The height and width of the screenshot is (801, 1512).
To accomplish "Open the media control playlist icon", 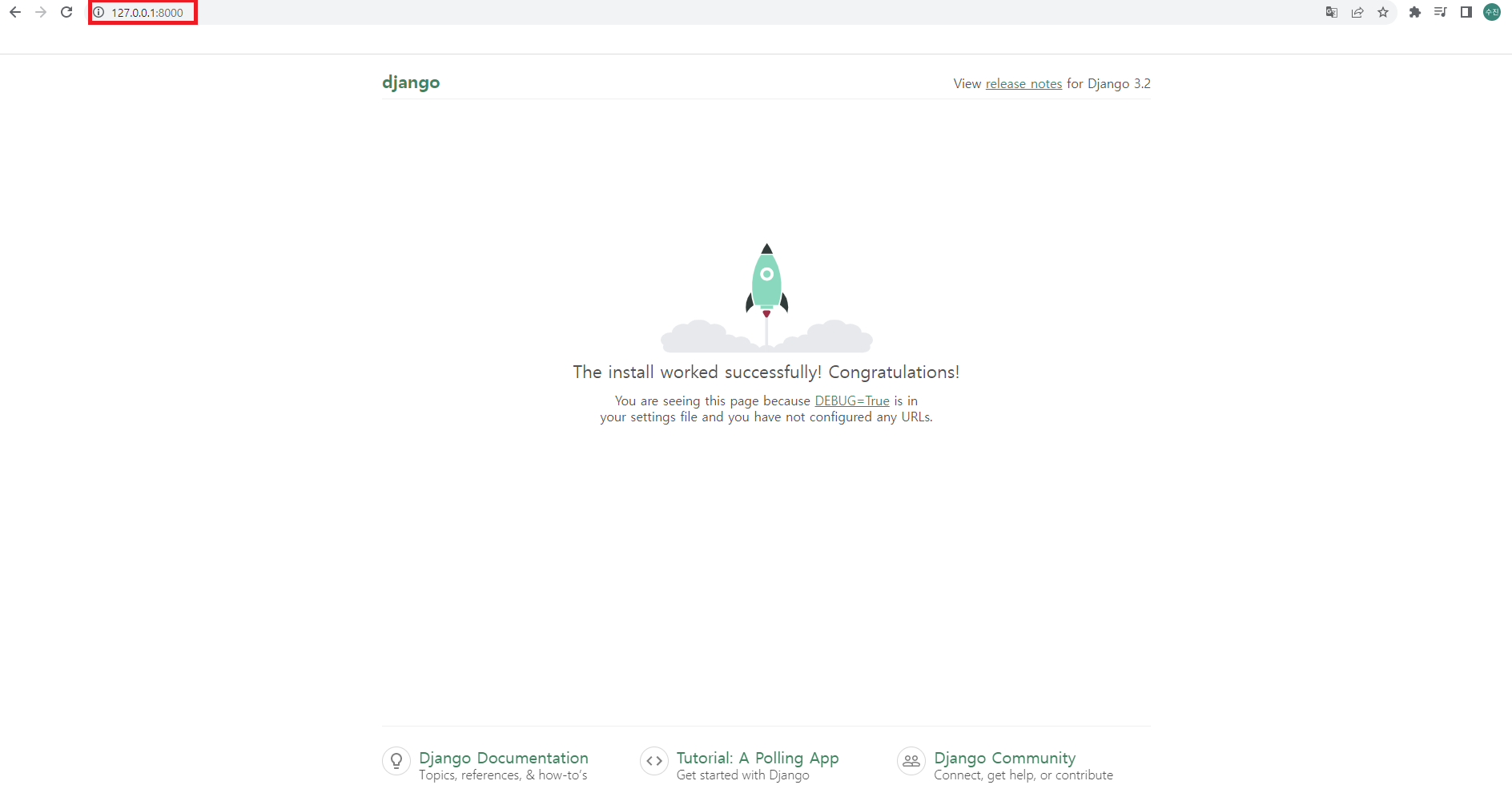I will 1441,12.
